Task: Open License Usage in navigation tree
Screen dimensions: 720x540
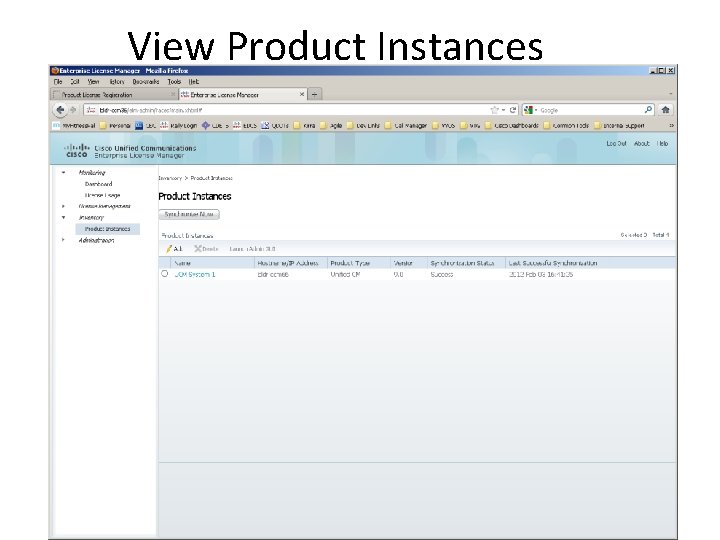Action: click(x=102, y=195)
